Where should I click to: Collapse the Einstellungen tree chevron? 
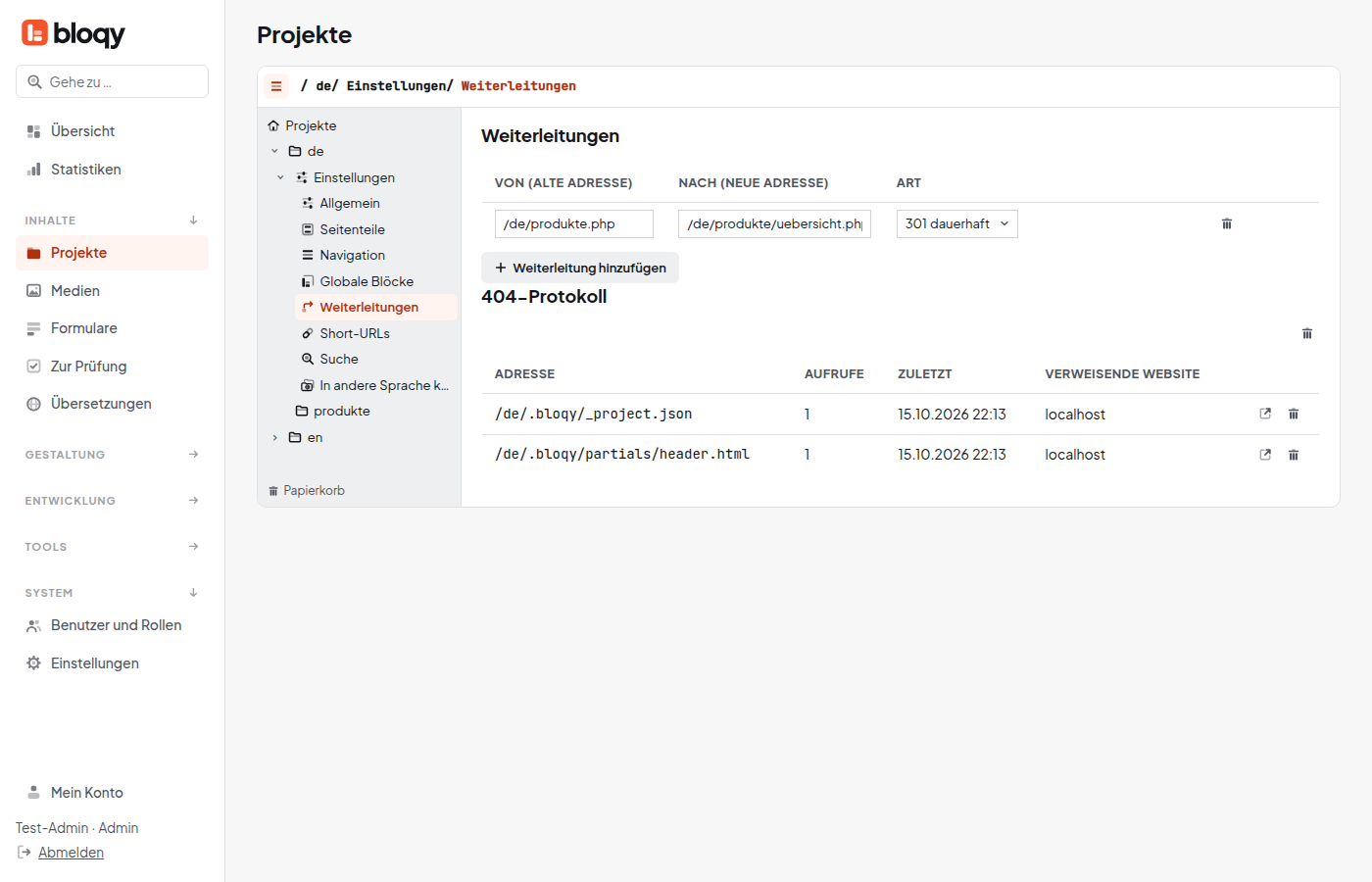coord(280,177)
